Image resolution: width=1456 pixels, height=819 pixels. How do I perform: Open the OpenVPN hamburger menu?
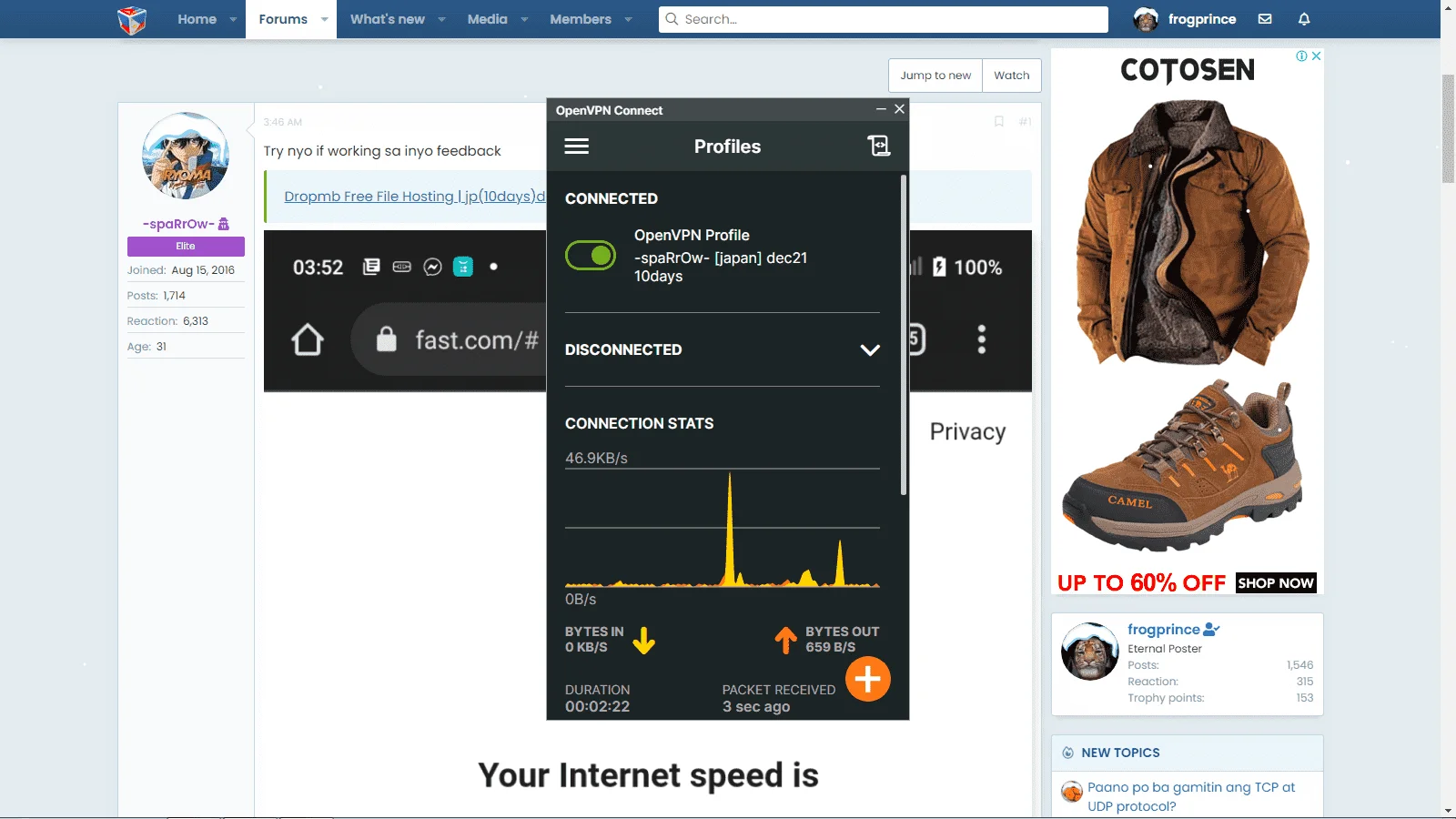[577, 147]
